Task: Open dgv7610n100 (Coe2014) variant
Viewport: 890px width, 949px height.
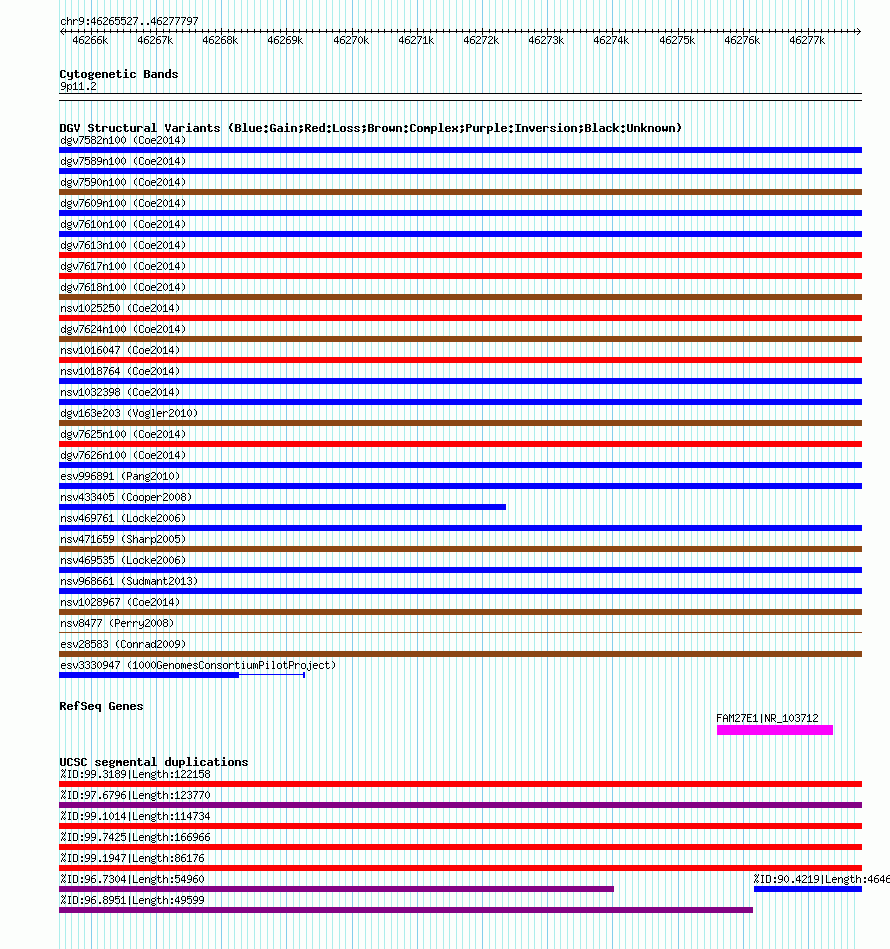Action: click(123, 225)
